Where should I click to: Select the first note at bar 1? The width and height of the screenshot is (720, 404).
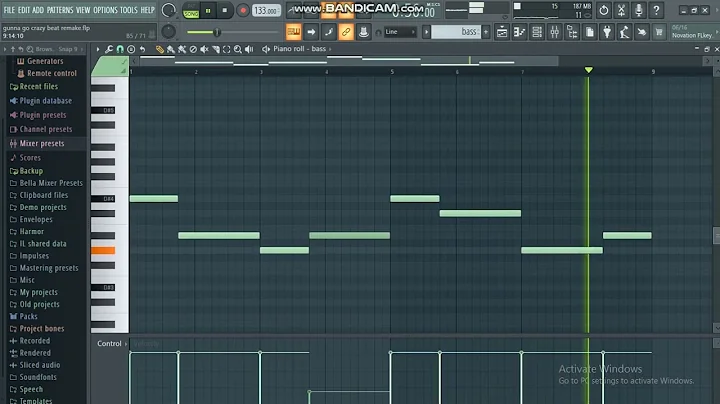[154, 199]
